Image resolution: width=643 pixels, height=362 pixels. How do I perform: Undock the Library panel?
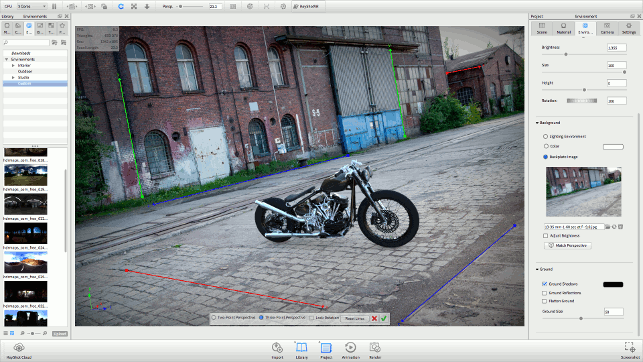click(60, 16)
